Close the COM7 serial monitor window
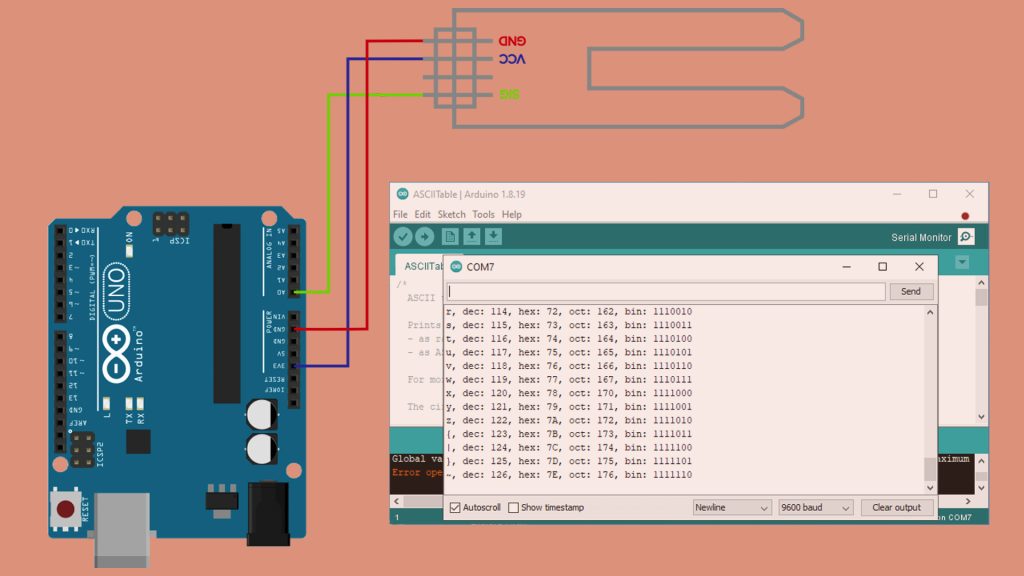Viewport: 1024px width, 576px height. tap(919, 266)
